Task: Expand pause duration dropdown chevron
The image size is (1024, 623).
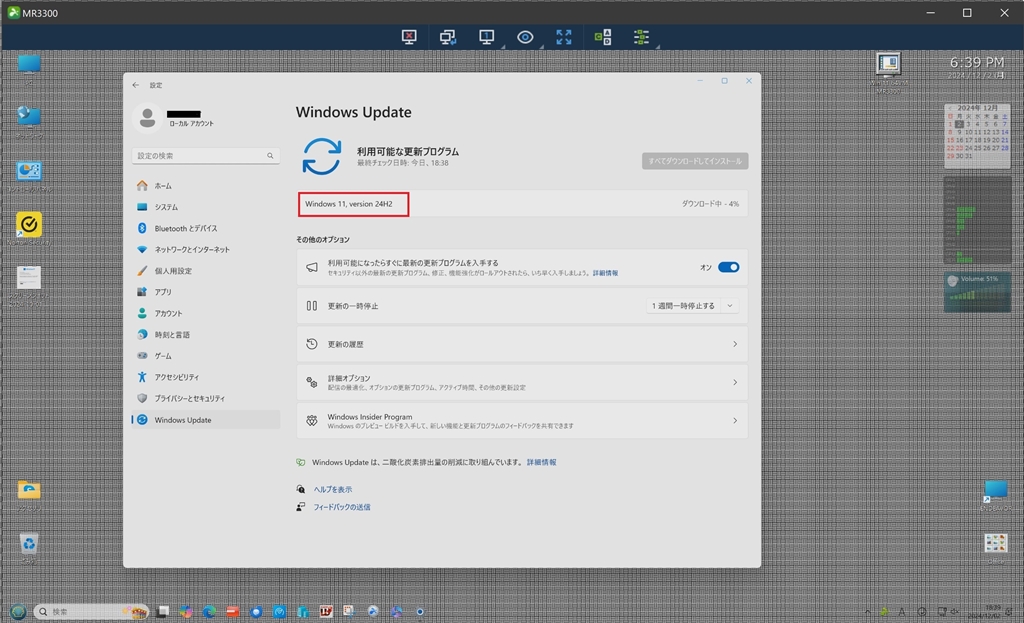Action: pyautogui.click(x=730, y=306)
